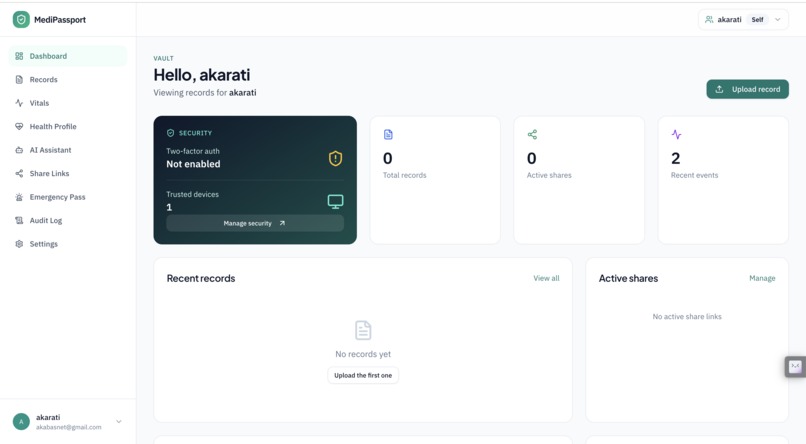Click the Share Links icon in sidebar
The image size is (806, 444).
click(x=19, y=173)
